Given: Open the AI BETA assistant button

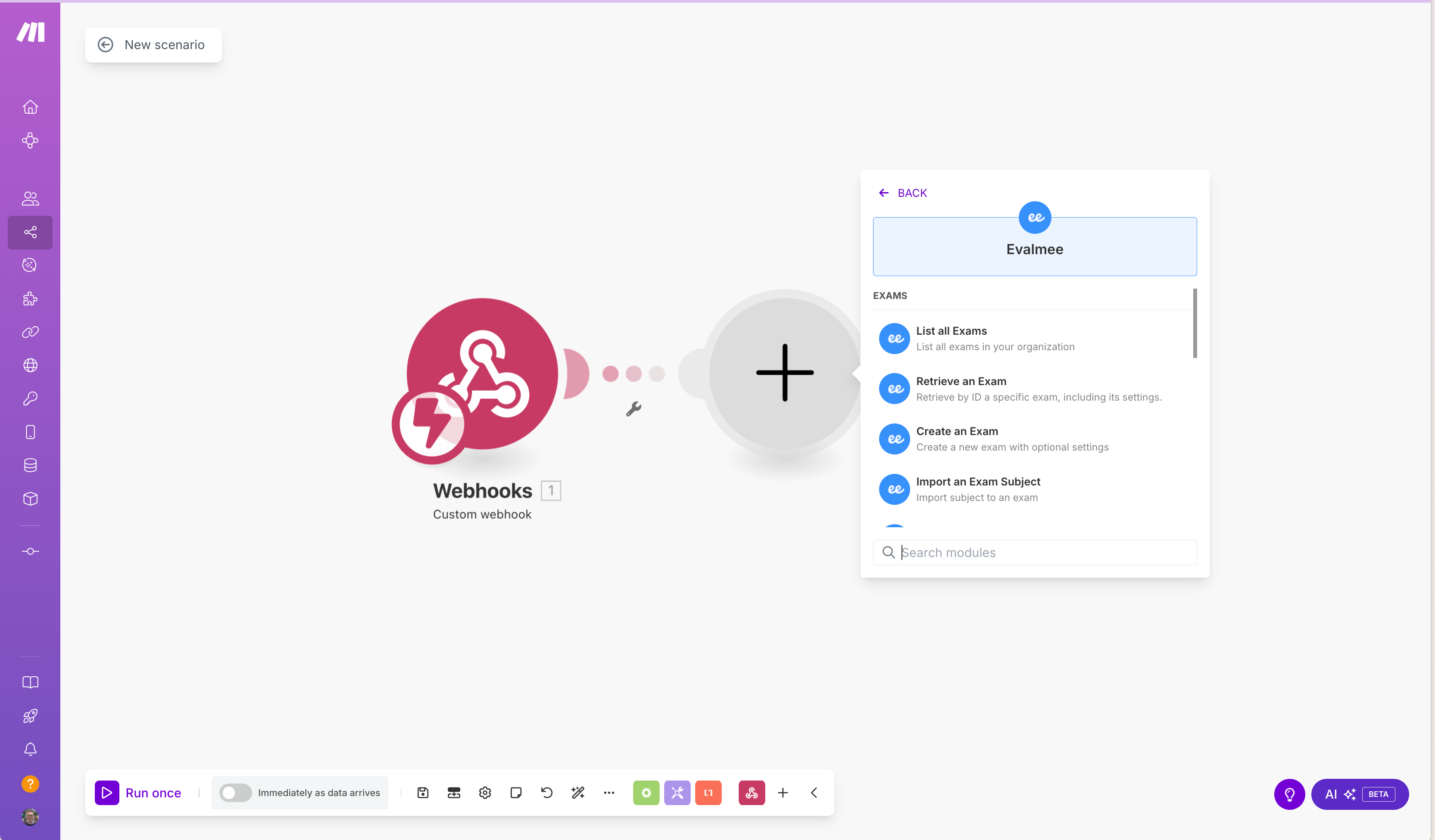Looking at the screenshot, I should pyautogui.click(x=1360, y=794).
